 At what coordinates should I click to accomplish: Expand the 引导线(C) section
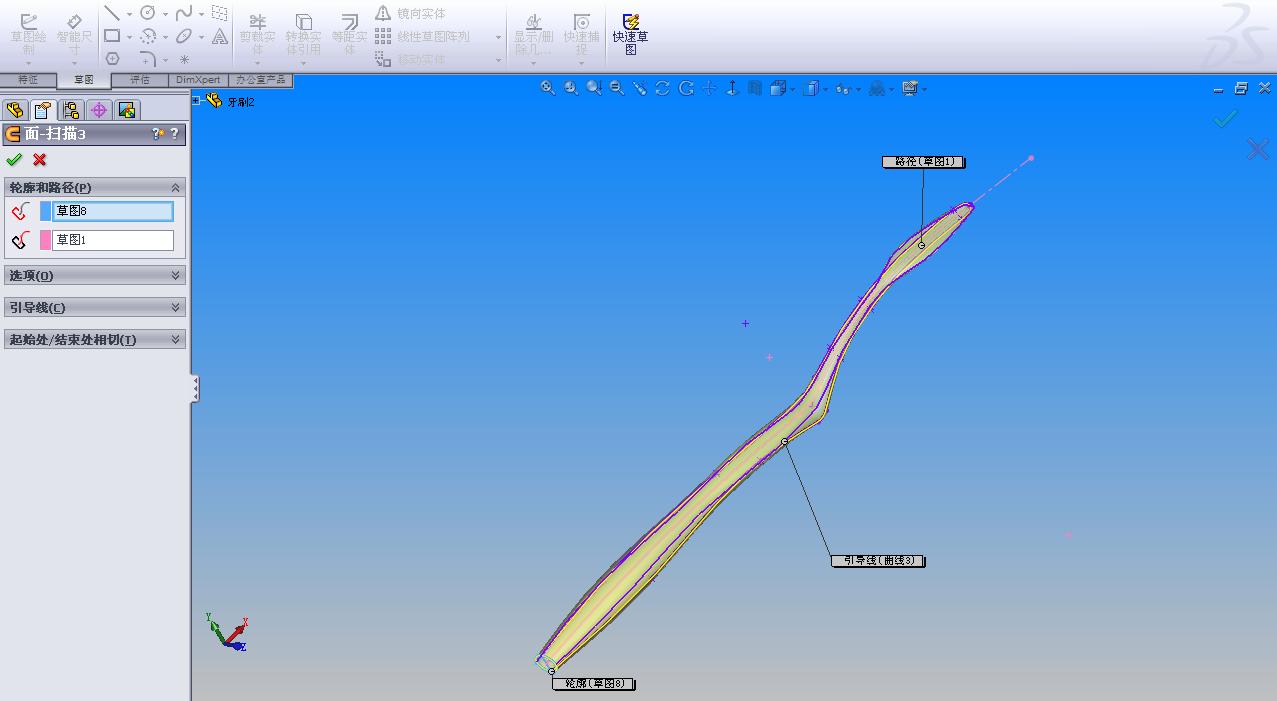coord(176,307)
